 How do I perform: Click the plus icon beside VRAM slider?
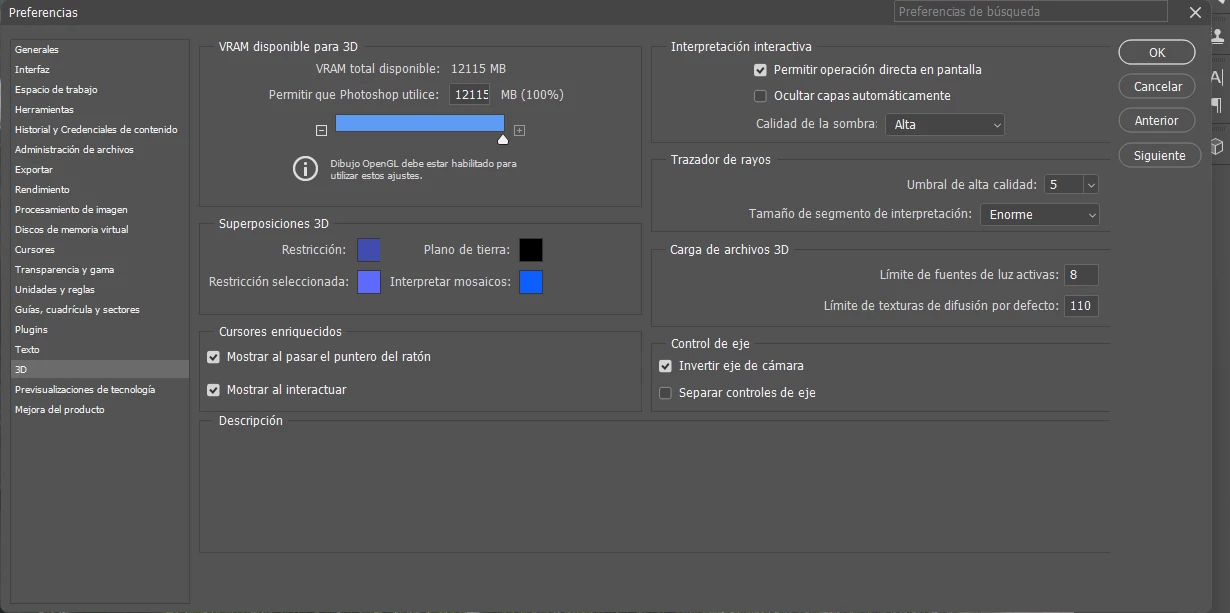519,130
